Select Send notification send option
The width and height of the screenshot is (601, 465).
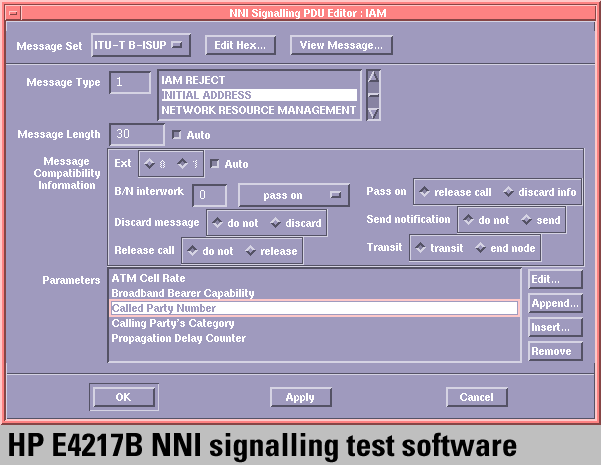[x=541, y=220]
